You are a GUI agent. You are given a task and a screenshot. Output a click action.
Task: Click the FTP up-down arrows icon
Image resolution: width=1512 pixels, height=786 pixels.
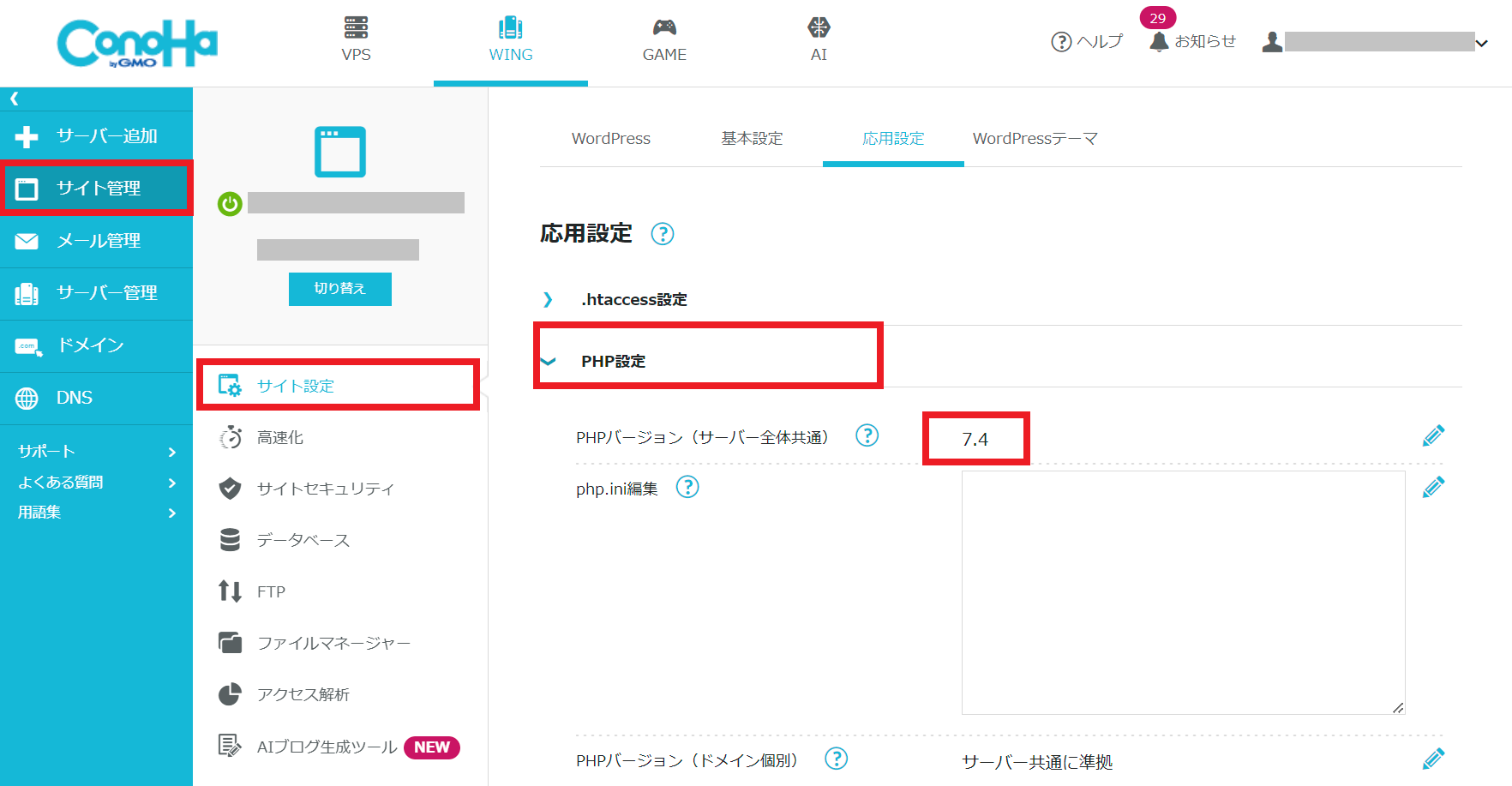pos(230,591)
